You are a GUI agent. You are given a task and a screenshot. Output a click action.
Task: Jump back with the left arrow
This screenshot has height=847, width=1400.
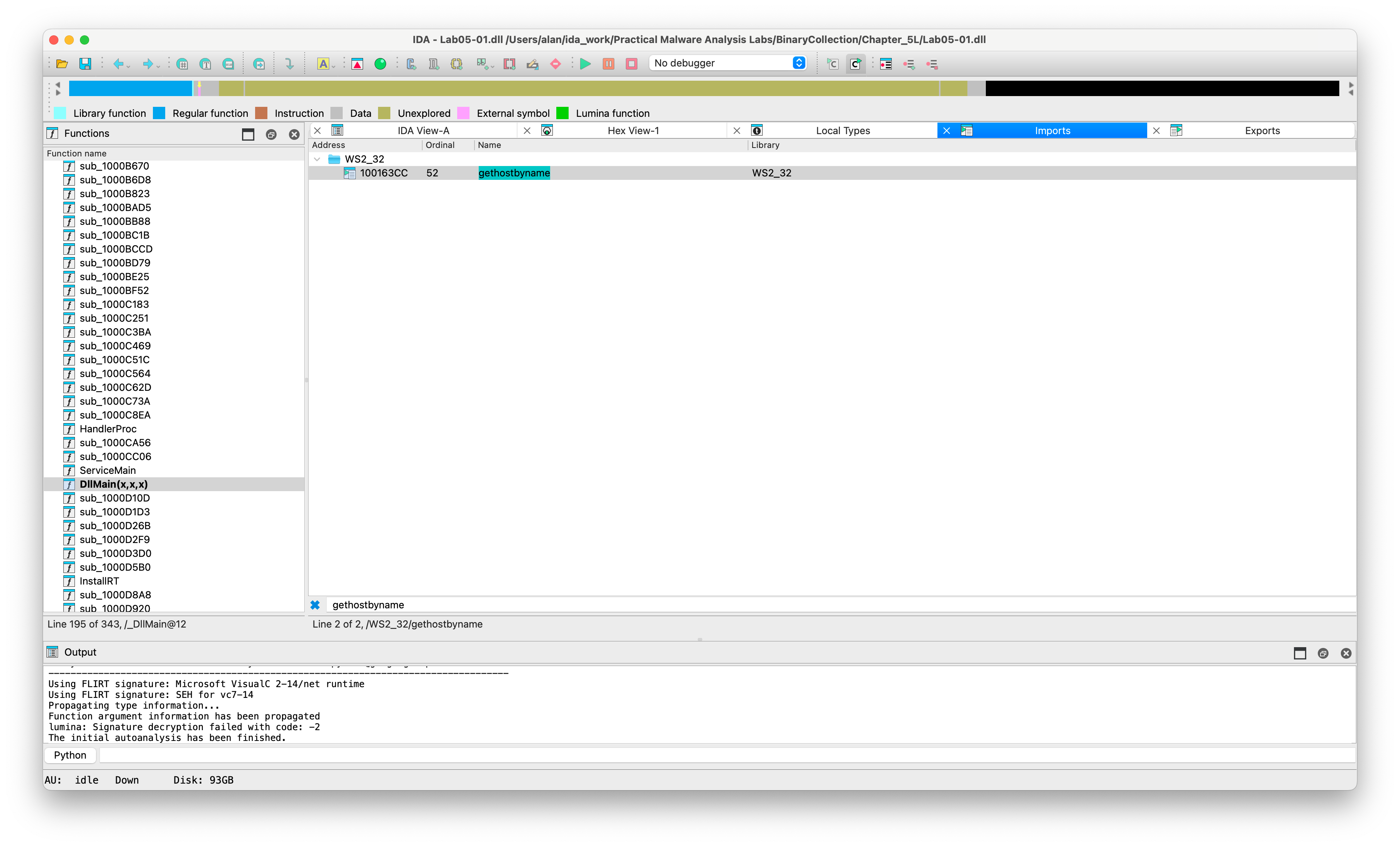[x=118, y=64]
